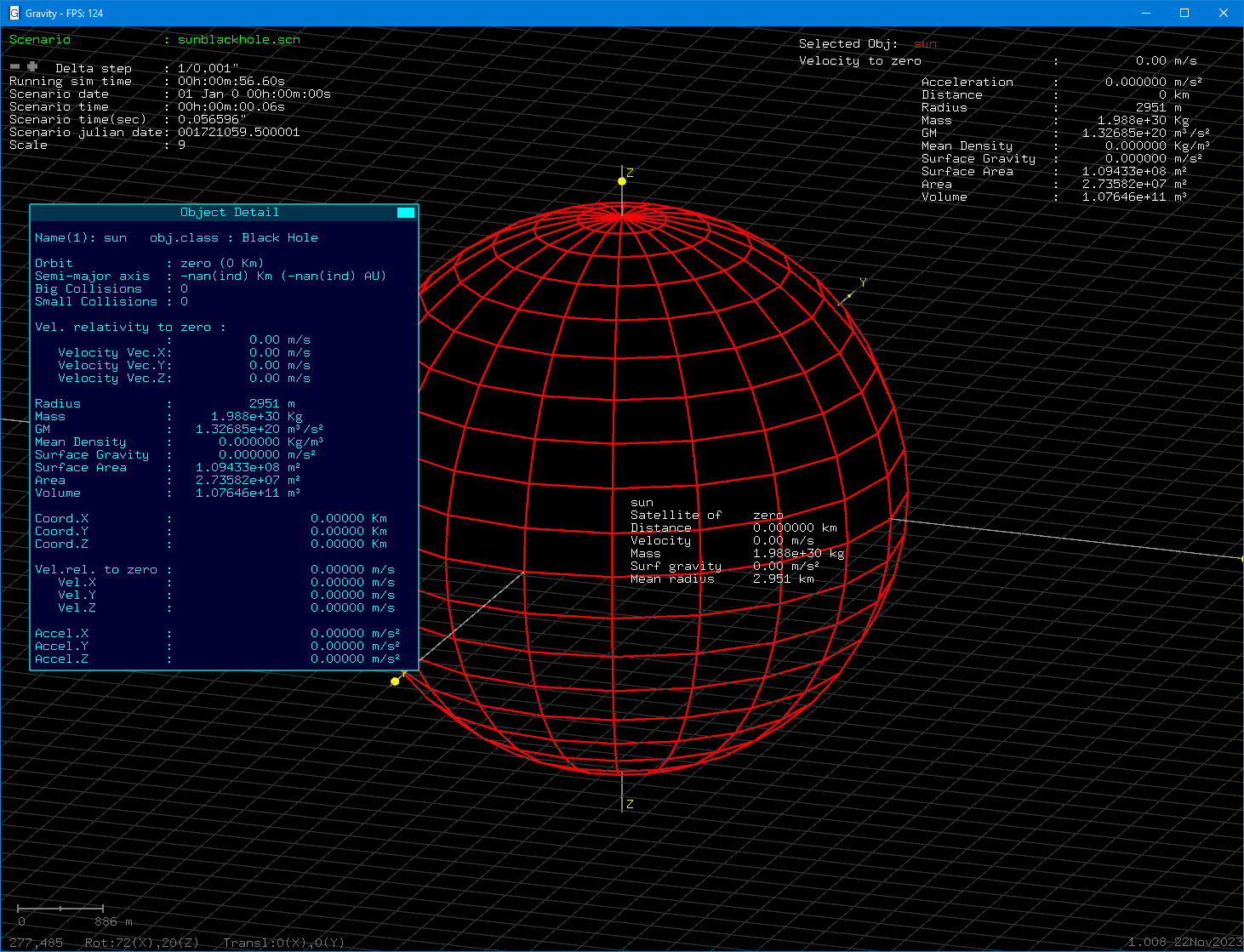Increase the delta step with the plus icon
Viewport: 1244px width, 952px height.
coord(32,66)
